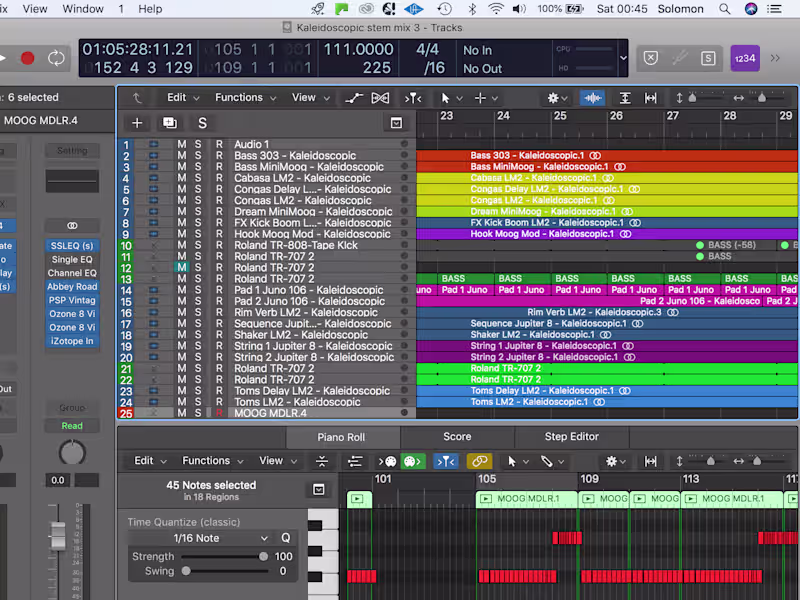Click the automation curve icon in Tracks toolbar
The height and width of the screenshot is (600, 800).
click(353, 98)
